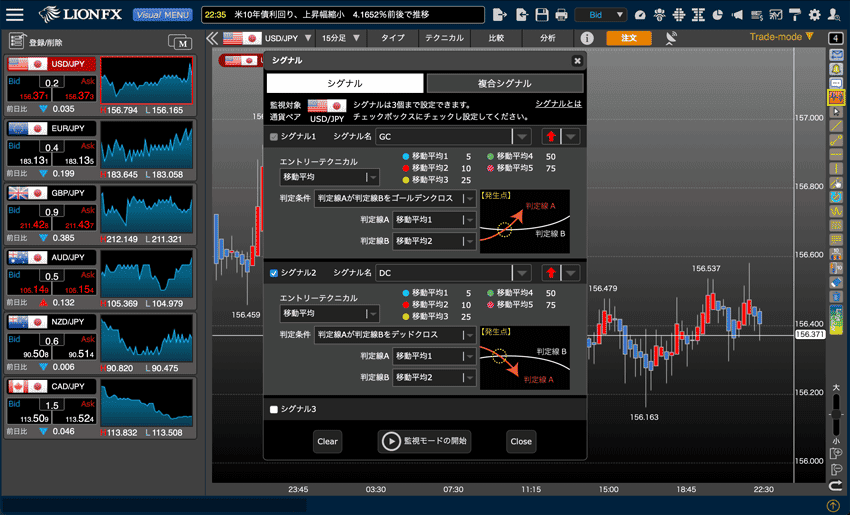This screenshot has height=515, width=850.
Task: Select the EUR/JPY rate panel
Action: coord(98,149)
